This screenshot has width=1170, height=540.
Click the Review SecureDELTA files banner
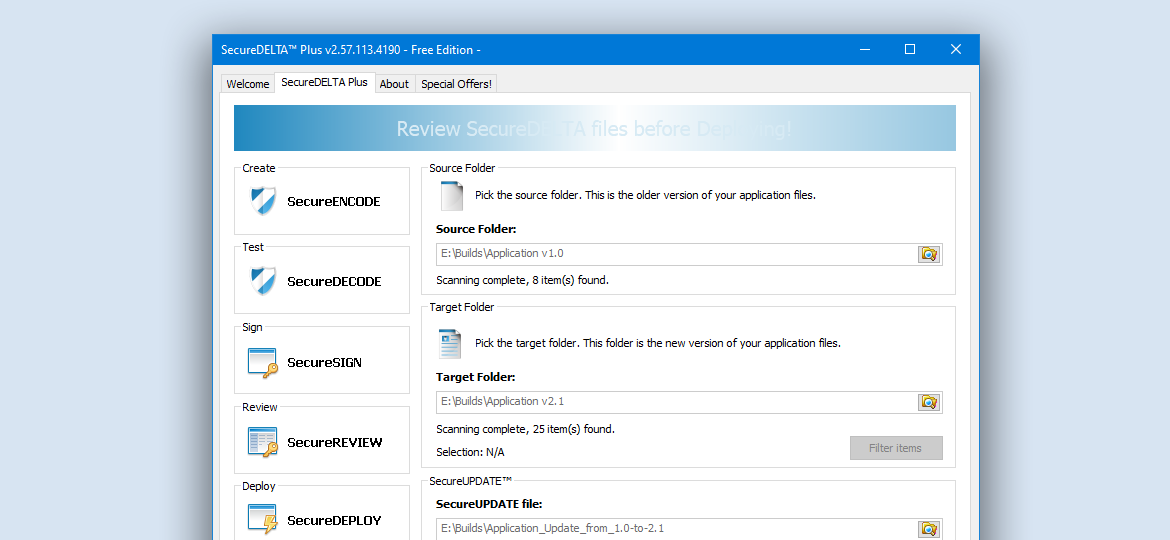[595, 128]
